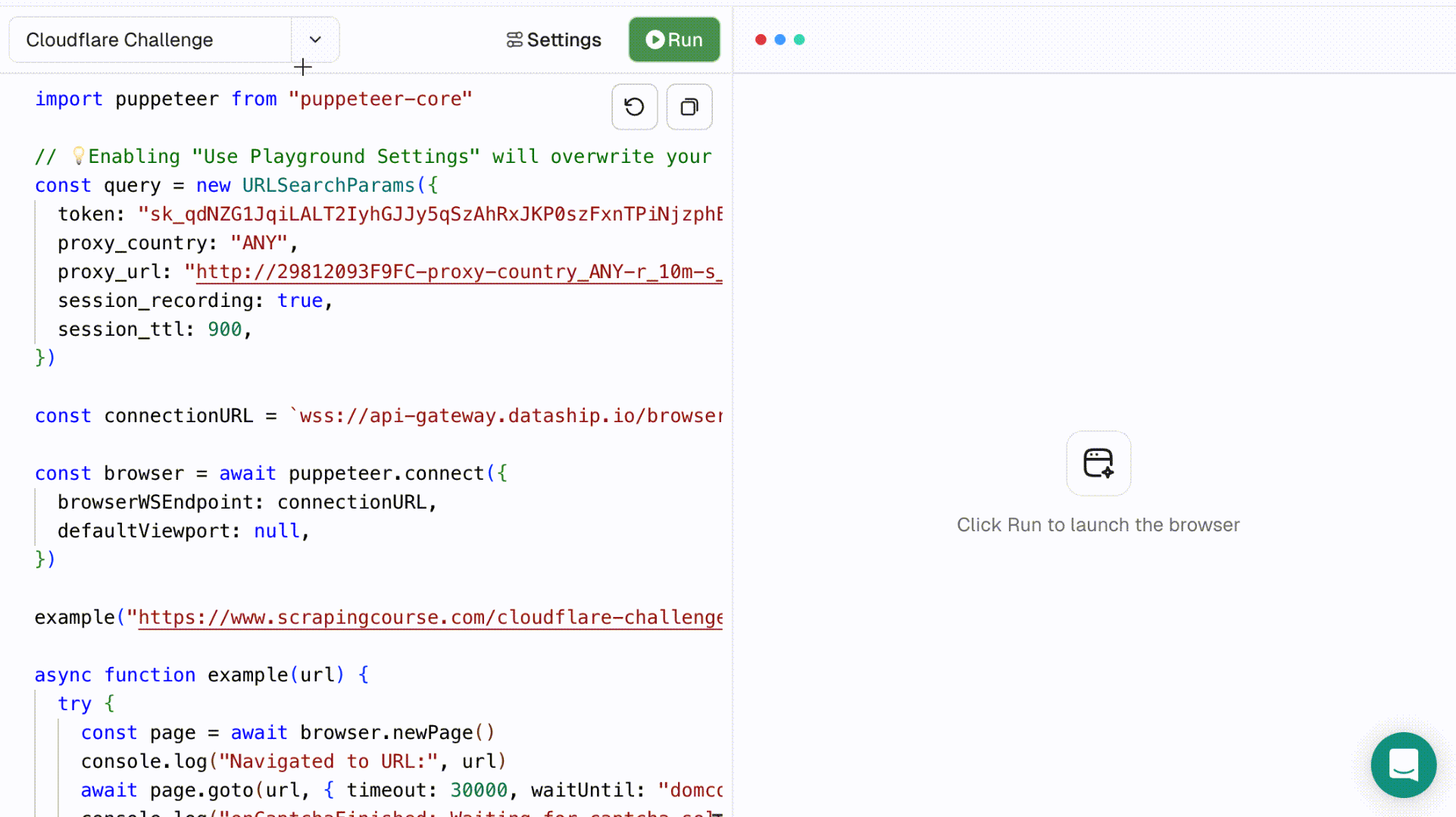Viewport: 1456px width, 817px height.
Task: Click the 'const connectionURL' line
Action: (x=379, y=415)
